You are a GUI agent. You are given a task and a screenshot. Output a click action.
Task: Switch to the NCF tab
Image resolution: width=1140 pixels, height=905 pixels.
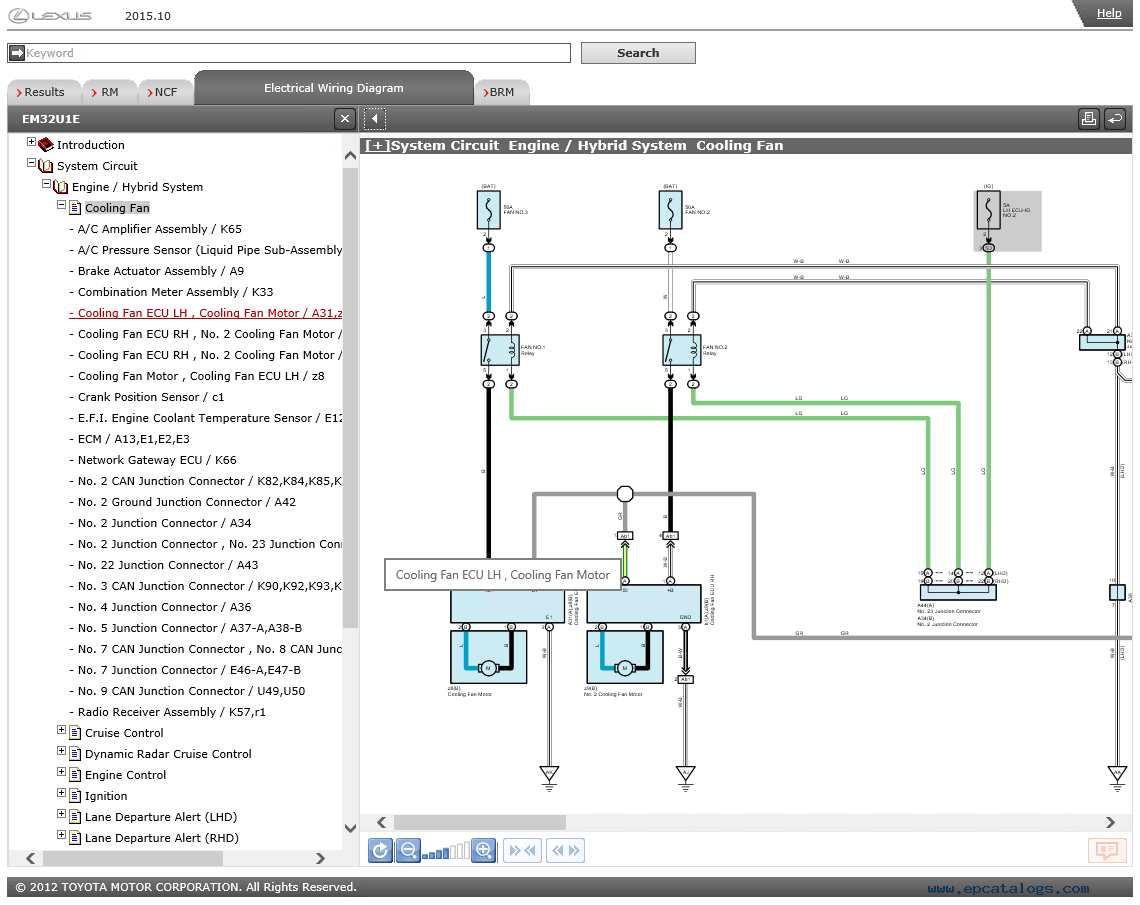(164, 92)
